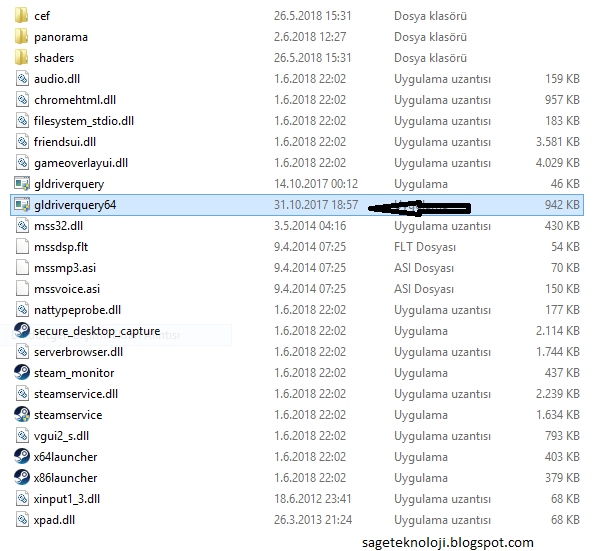
Task: Click the cef folder icon
Action: [x=22, y=16]
